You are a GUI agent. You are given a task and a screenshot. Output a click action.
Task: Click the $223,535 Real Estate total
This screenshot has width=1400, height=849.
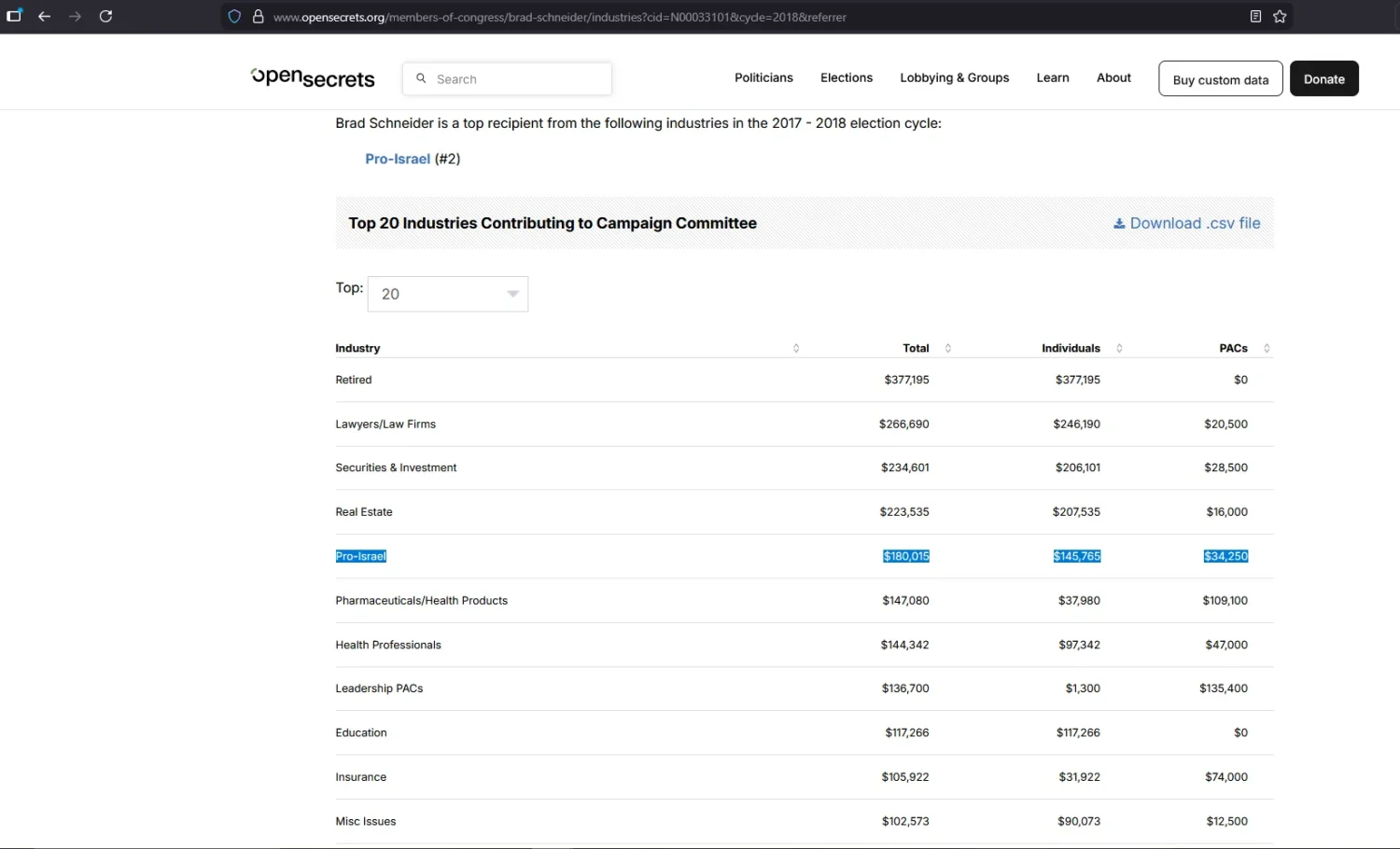pyautogui.click(x=904, y=512)
